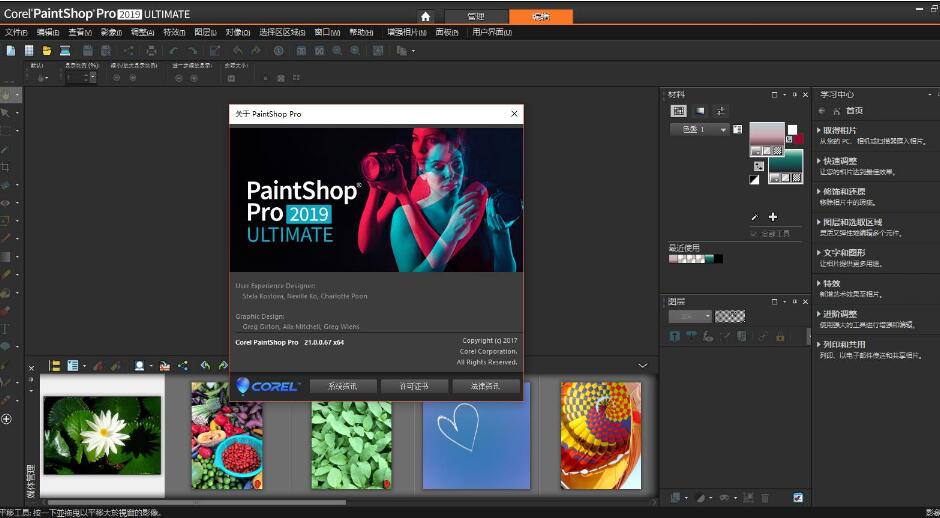
Task: Click the small red color swatch
Action: [799, 139]
